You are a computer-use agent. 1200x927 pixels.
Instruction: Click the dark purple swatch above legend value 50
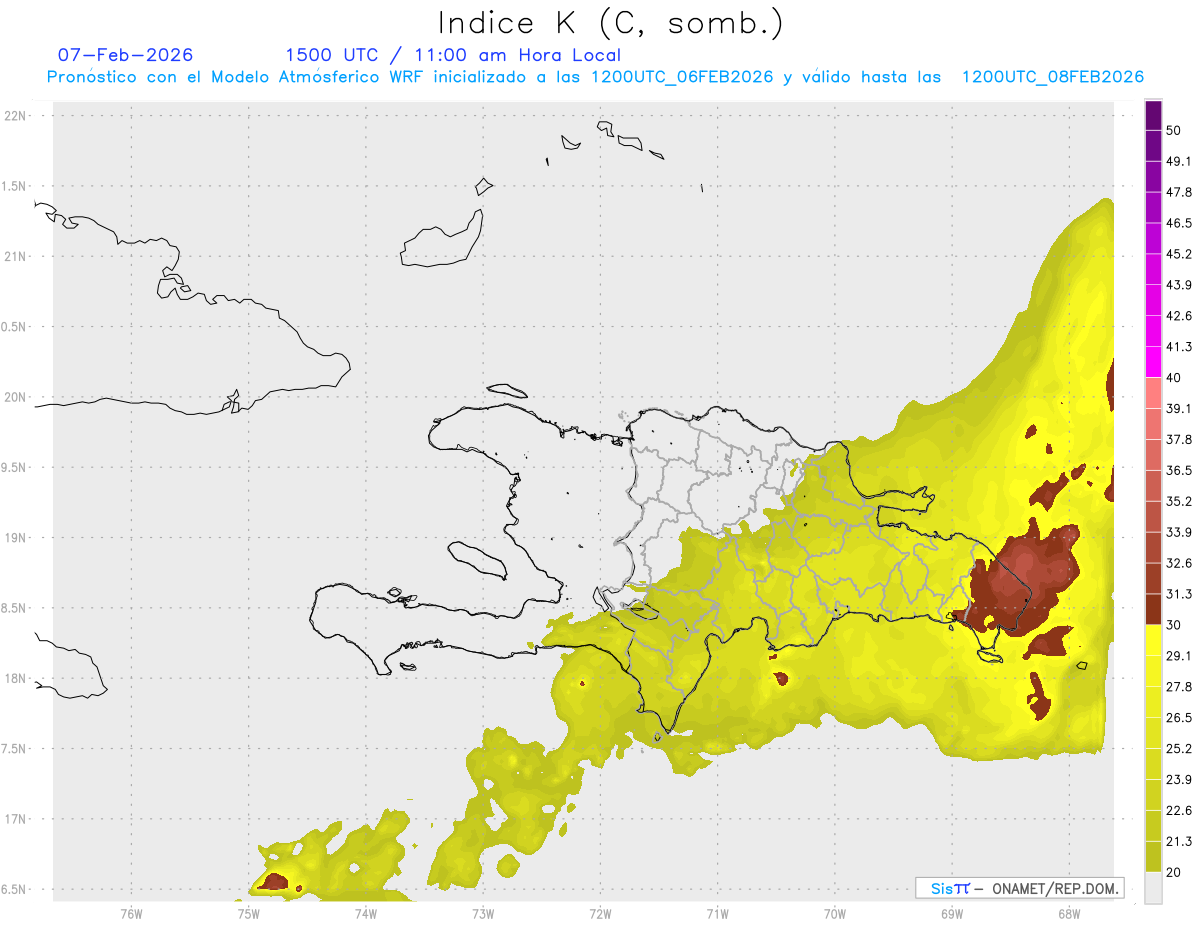(1153, 115)
